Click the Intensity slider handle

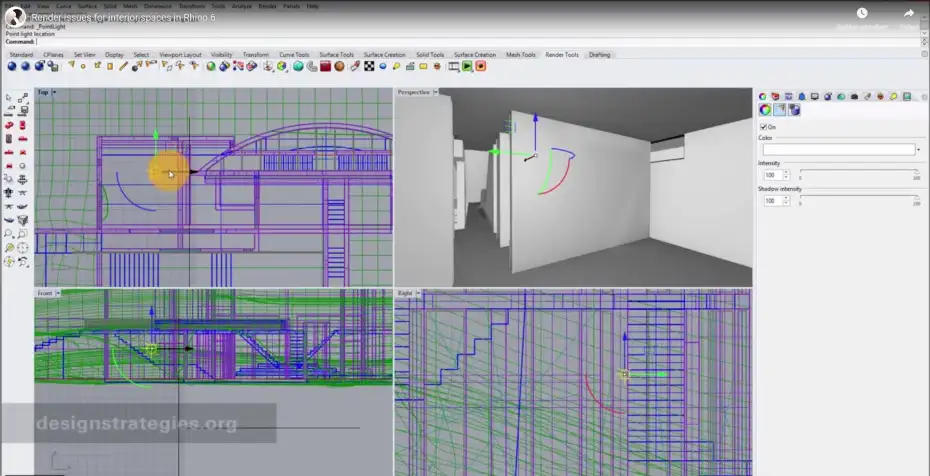(916, 171)
